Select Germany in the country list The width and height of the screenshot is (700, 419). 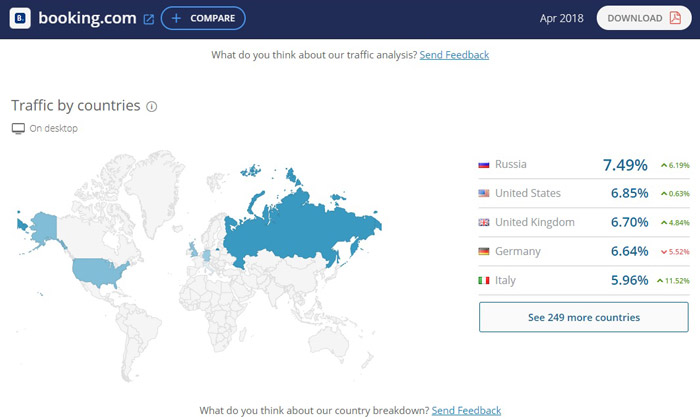click(x=518, y=251)
